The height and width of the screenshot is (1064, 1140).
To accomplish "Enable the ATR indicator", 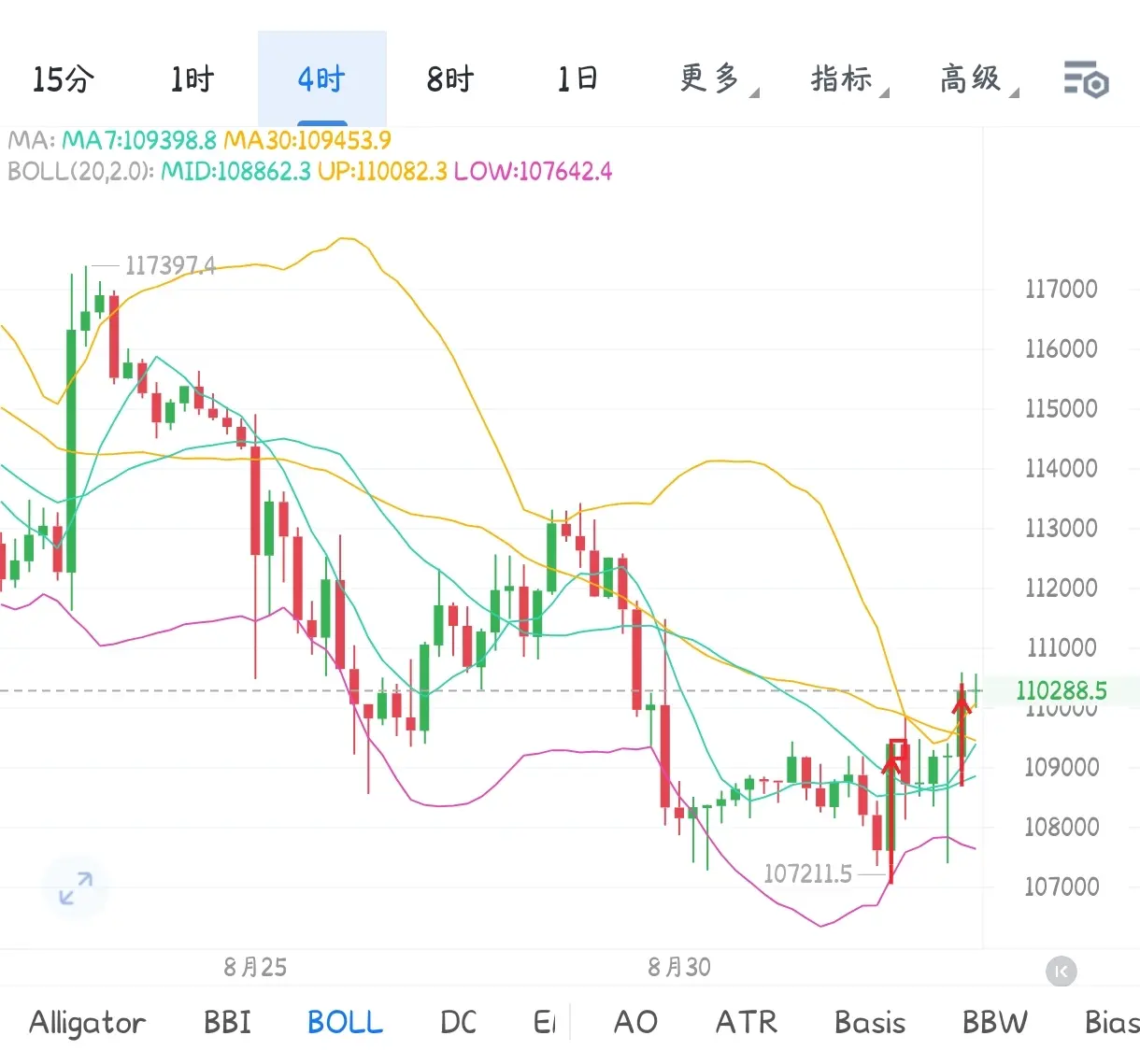I will click(747, 1022).
